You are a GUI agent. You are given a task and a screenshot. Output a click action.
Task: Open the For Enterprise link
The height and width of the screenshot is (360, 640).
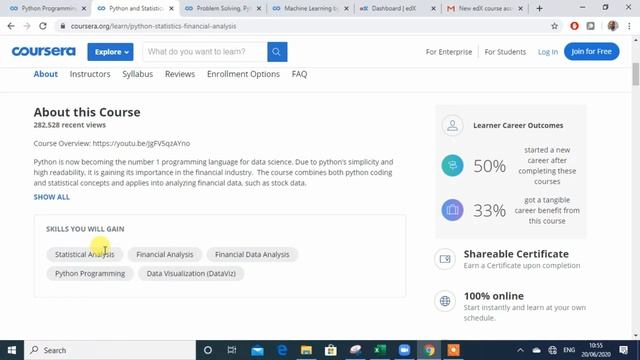point(449,52)
